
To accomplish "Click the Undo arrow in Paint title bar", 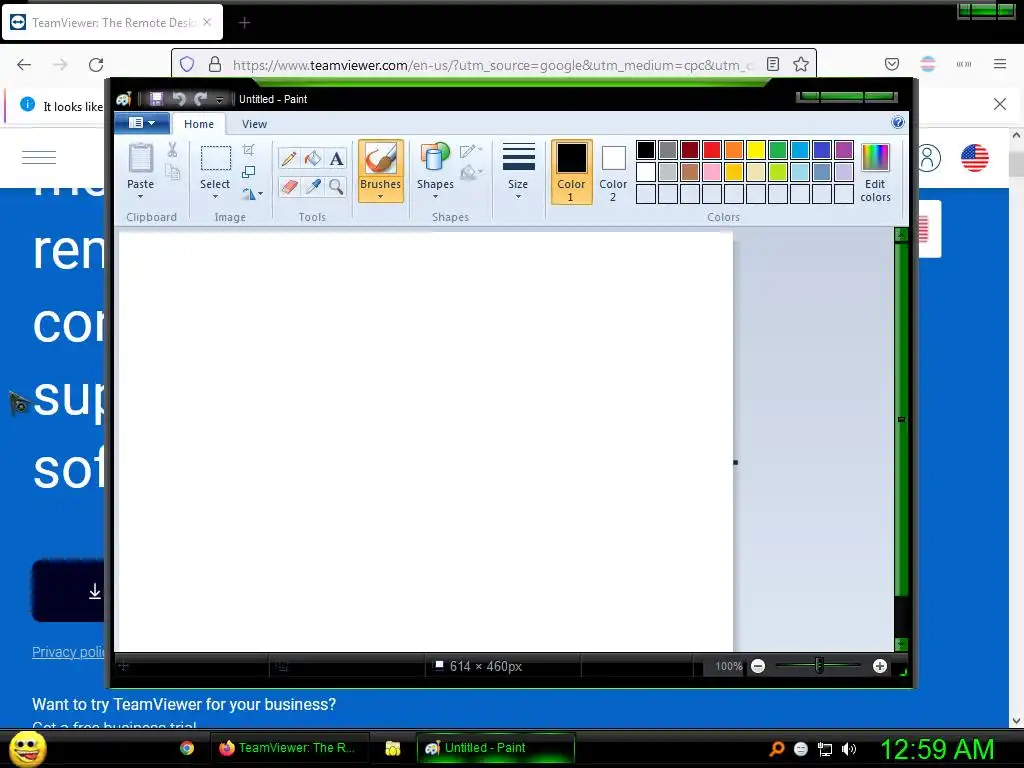I will [x=178, y=99].
